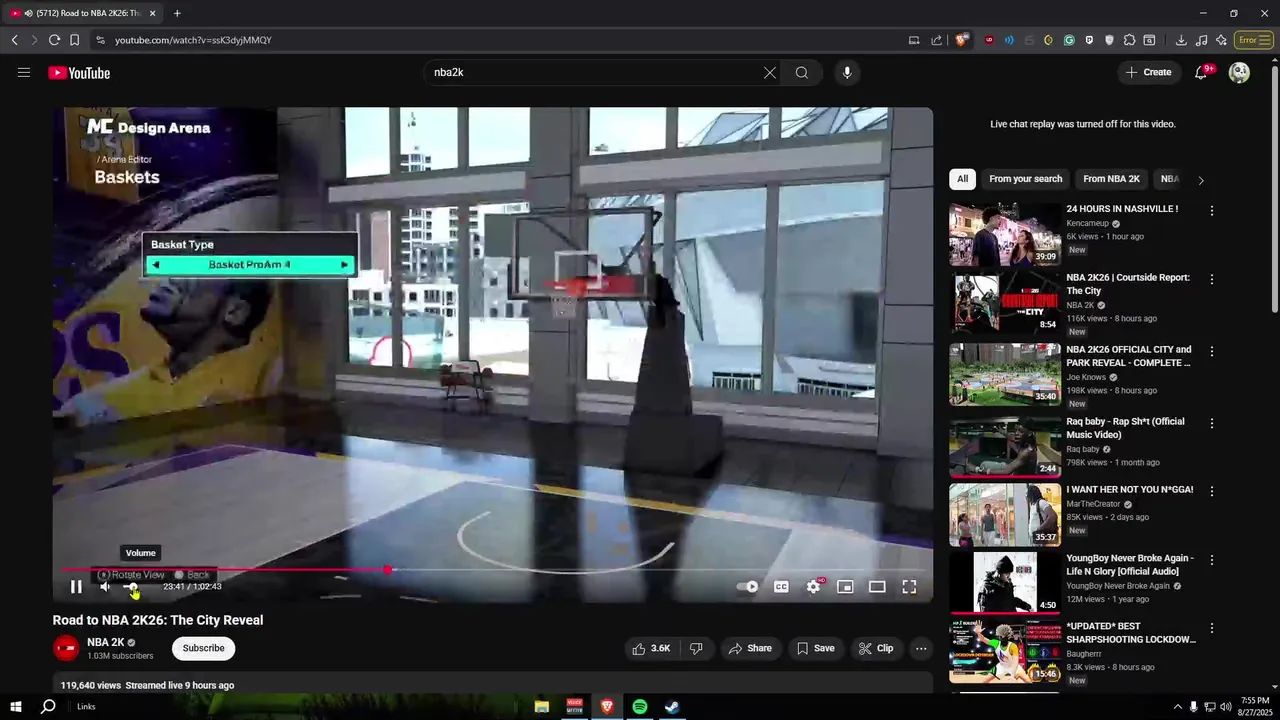Open options for 24 HOURS IN NASHVILLE
This screenshot has height=720, width=1280.
click(x=1212, y=211)
